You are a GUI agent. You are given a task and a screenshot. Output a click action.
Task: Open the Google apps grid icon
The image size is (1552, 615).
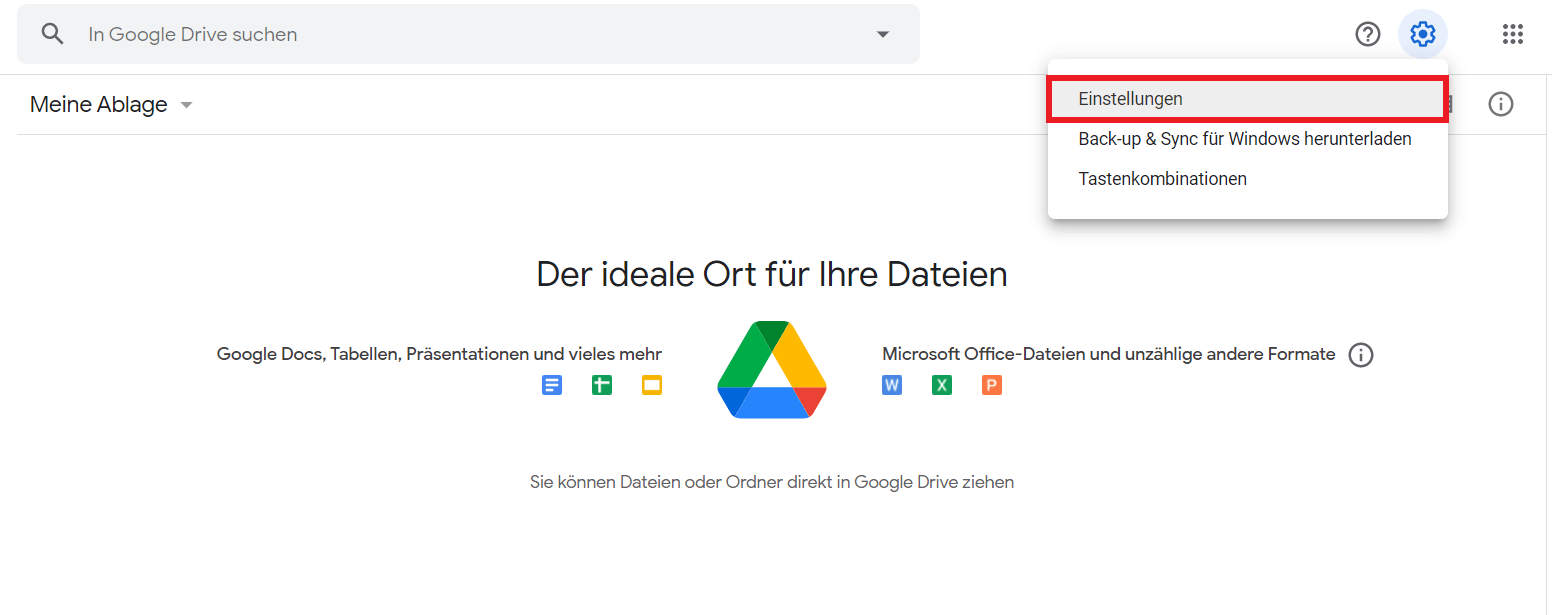tap(1513, 34)
